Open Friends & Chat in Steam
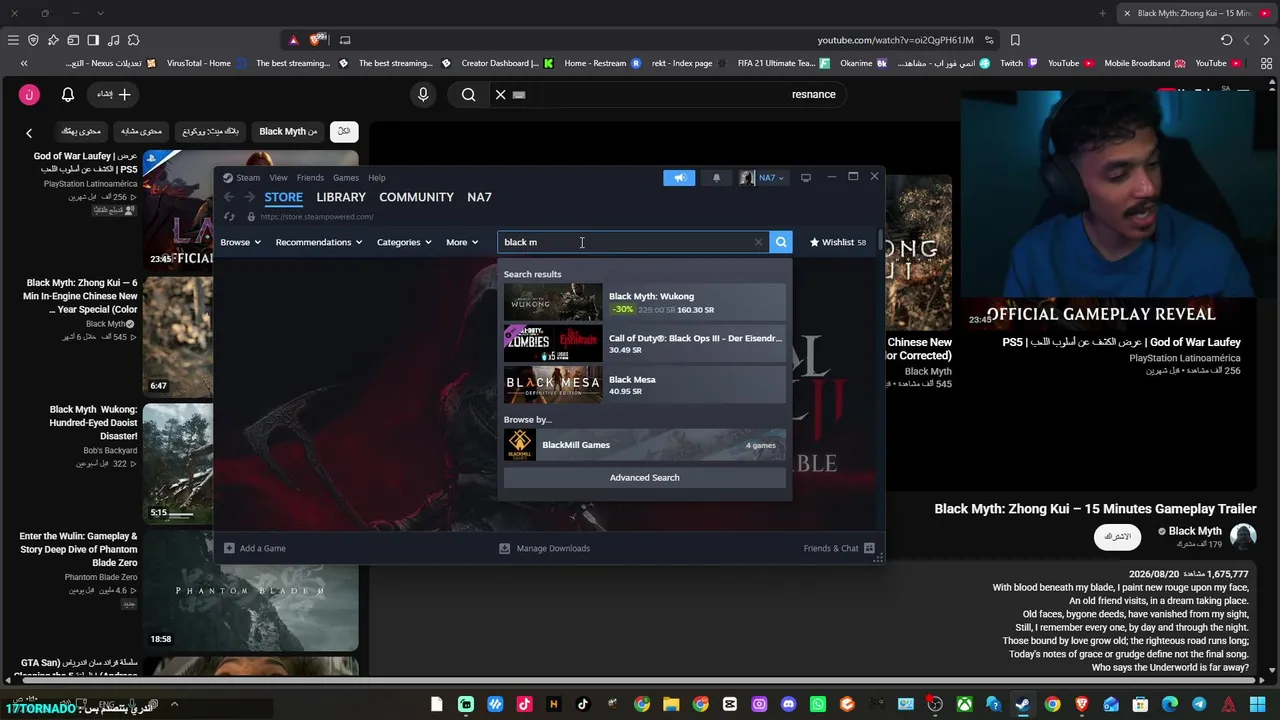1280x720 pixels. click(x=839, y=548)
